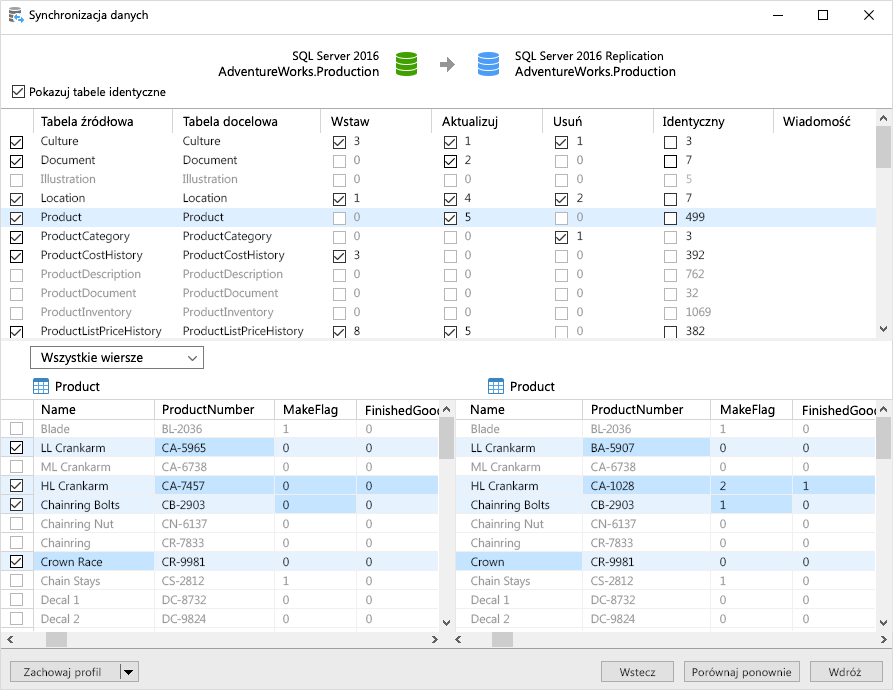893x690 pixels.
Task: Close the Synchronizacja danych window
Action: 869,15
